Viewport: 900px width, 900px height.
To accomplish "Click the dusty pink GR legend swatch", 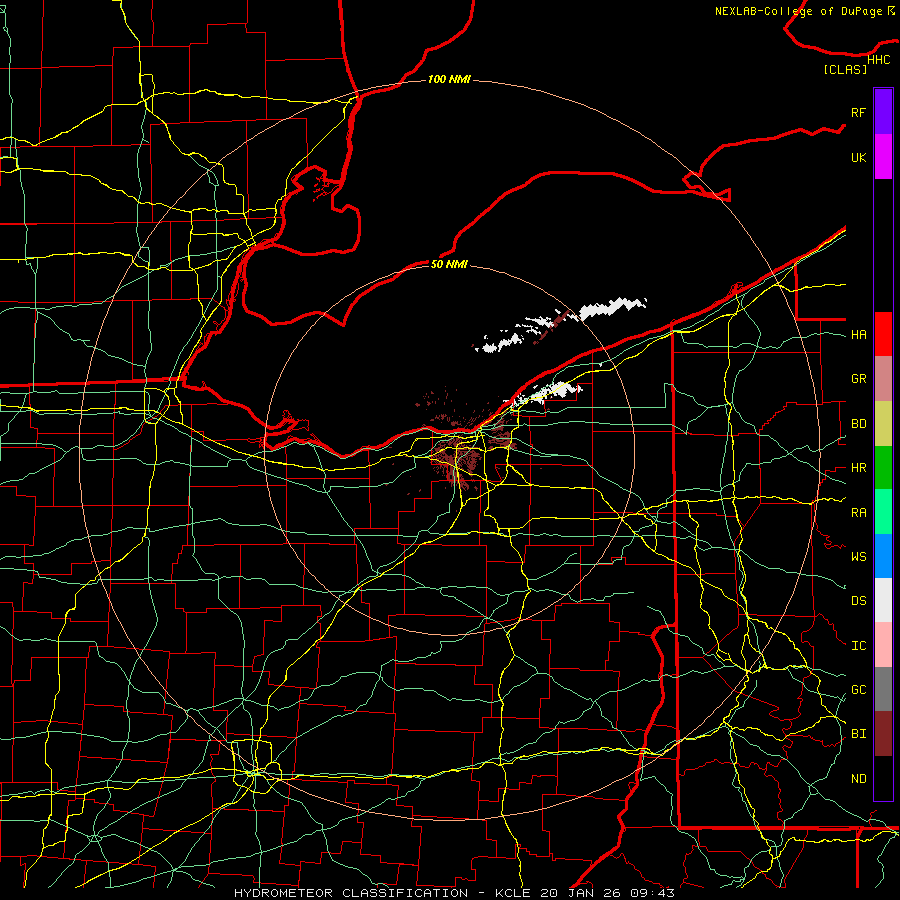I will click(x=883, y=379).
